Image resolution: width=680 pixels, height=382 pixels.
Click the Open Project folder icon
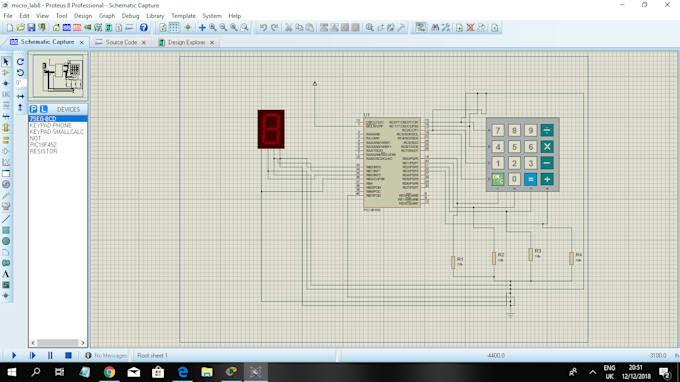[x=20, y=28]
